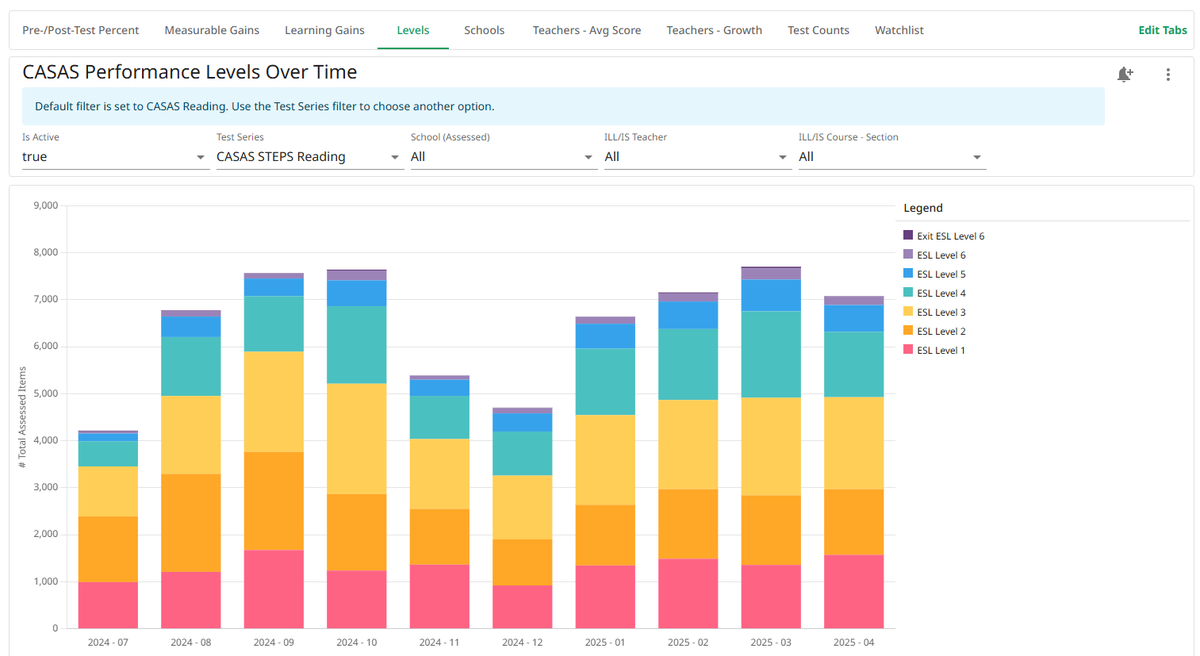Select ESL Level 1 legend swatch
This screenshot has width=1200, height=656.
[x=908, y=350]
